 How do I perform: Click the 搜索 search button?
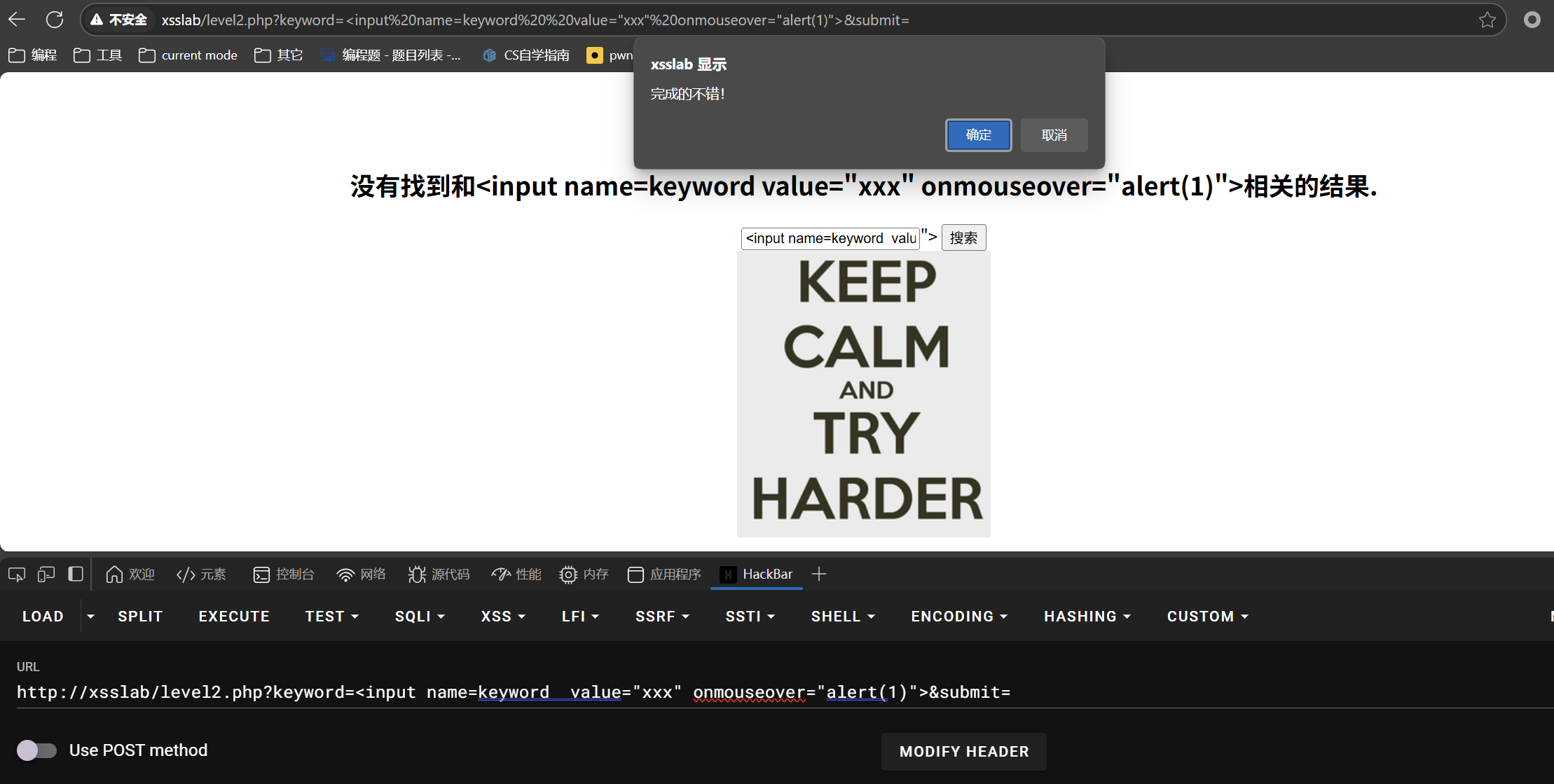963,238
